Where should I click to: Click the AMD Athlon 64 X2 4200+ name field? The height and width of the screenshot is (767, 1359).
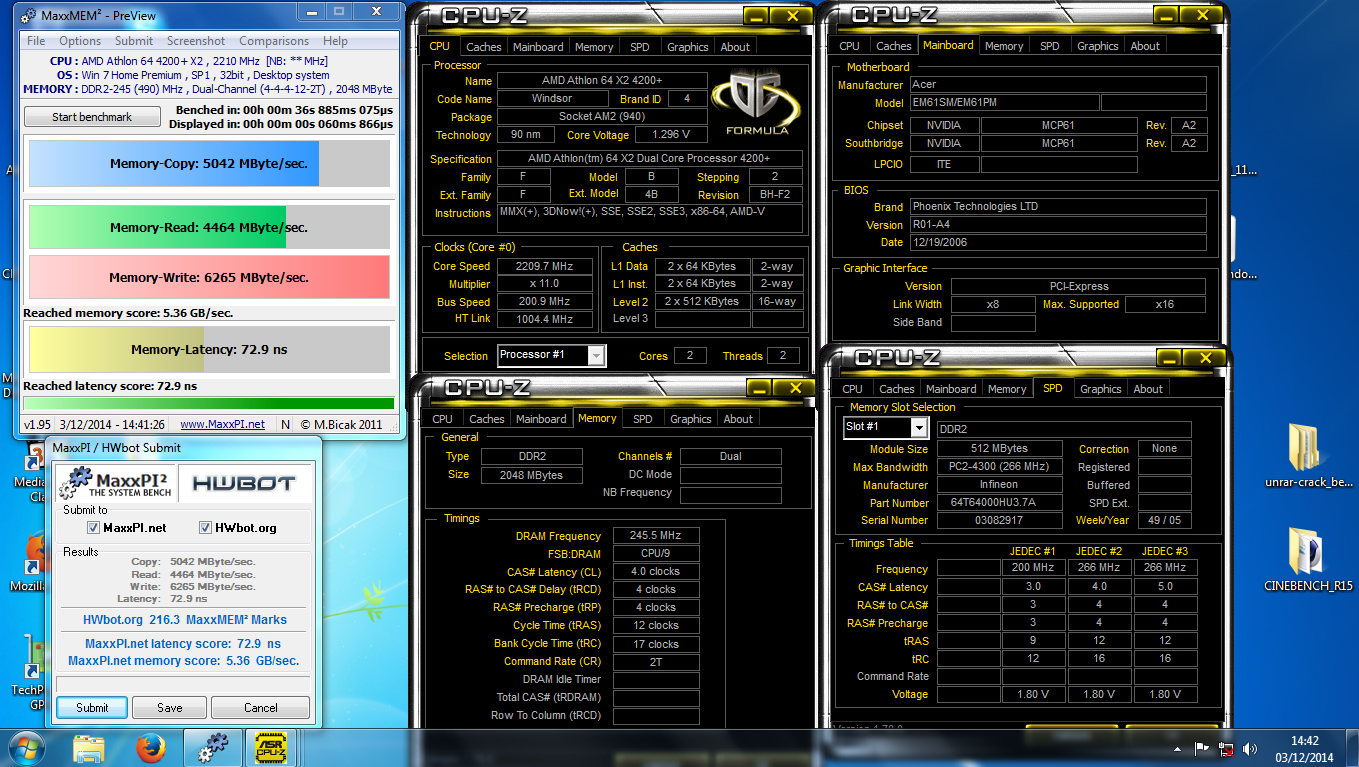click(x=602, y=81)
